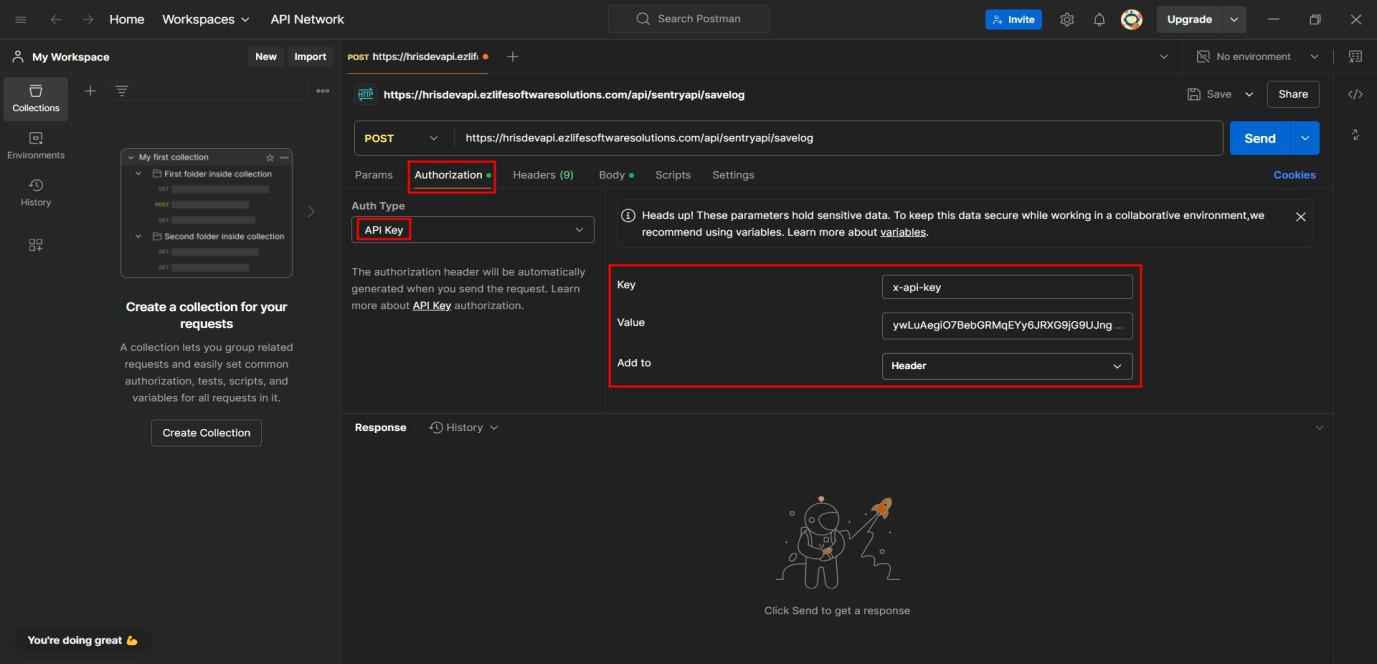Viewport: 1377px width, 664px height.
Task: Open collections three-dot options menu
Action: pyautogui.click(x=322, y=91)
